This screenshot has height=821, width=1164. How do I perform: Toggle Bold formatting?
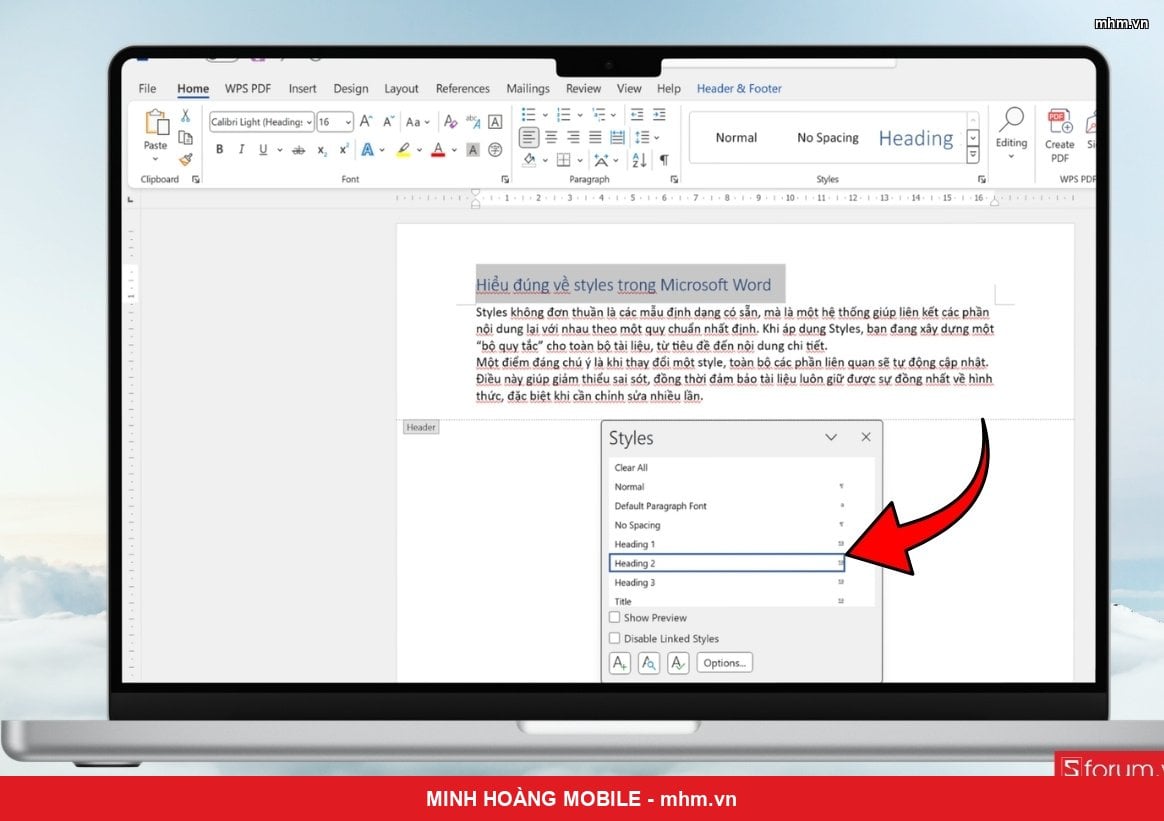(x=220, y=149)
